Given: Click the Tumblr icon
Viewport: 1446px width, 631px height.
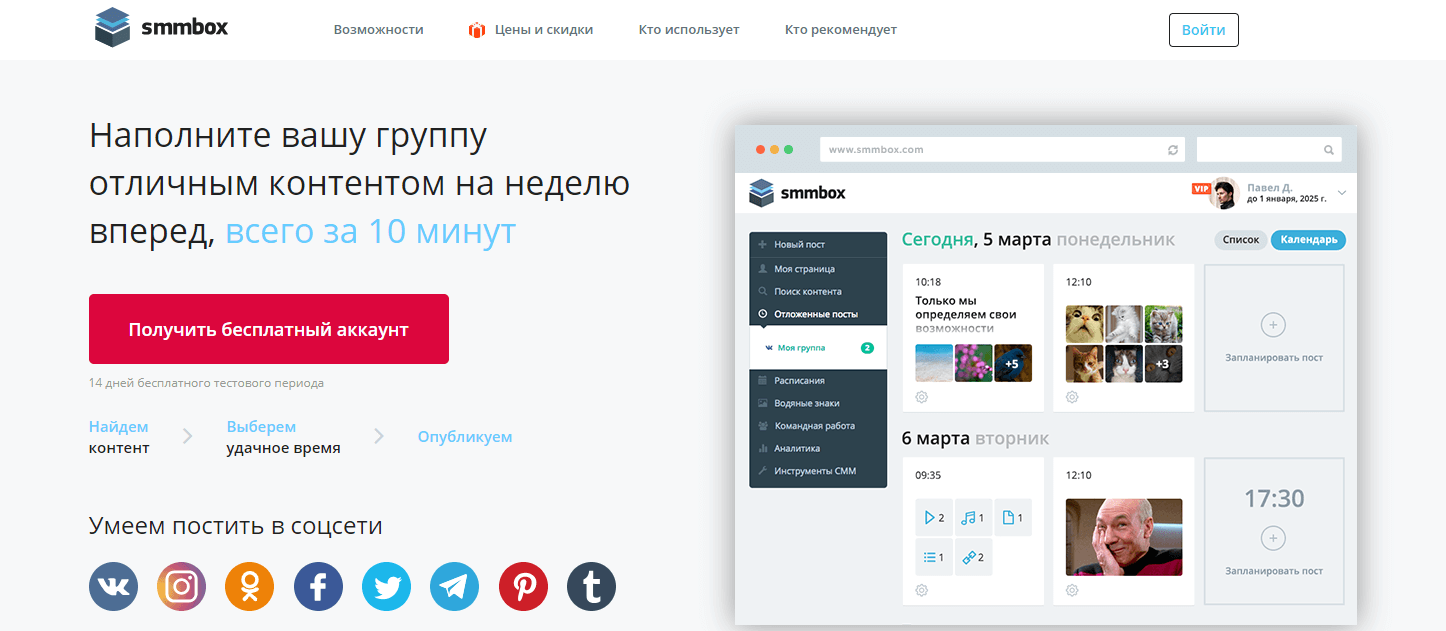Looking at the screenshot, I should (591, 586).
